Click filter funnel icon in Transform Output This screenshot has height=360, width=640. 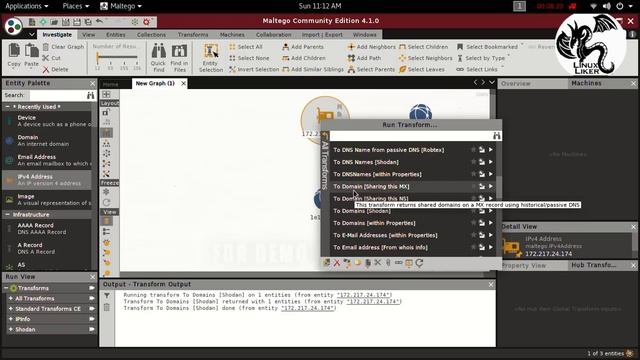coord(107,296)
